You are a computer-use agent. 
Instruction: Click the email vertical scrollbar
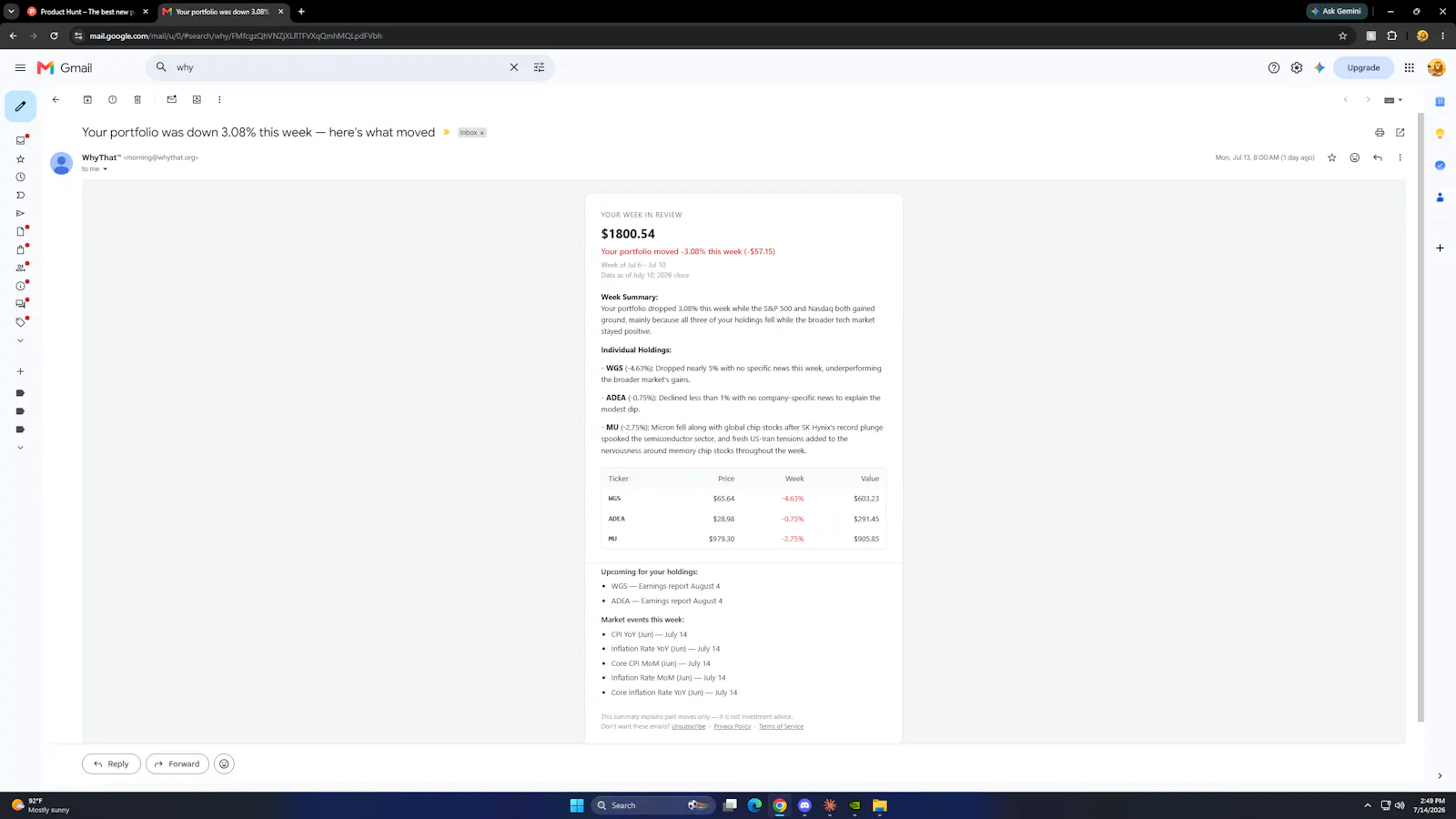point(1421,419)
